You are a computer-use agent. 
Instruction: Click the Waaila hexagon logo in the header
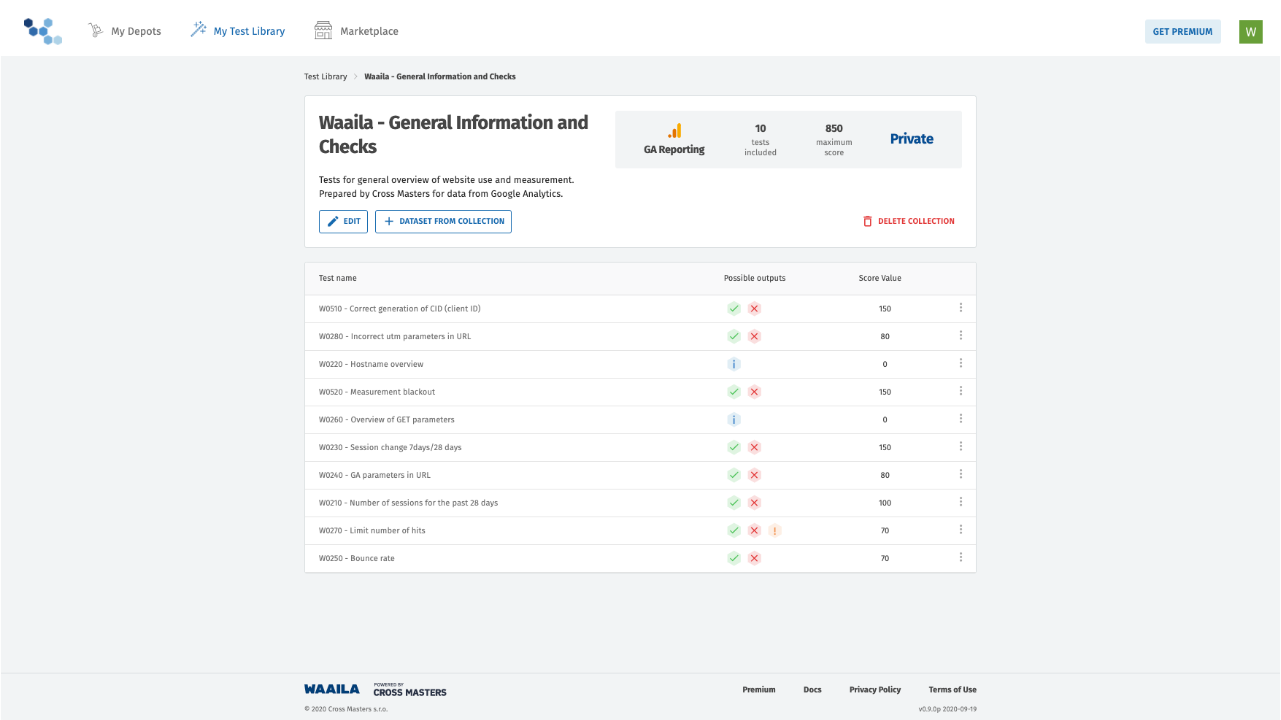click(43, 31)
